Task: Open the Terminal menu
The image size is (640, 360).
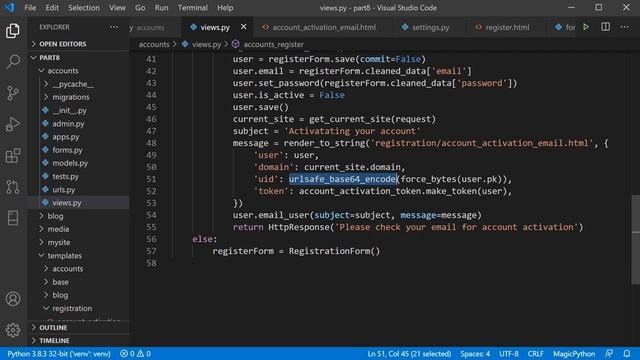Action: 193,7
